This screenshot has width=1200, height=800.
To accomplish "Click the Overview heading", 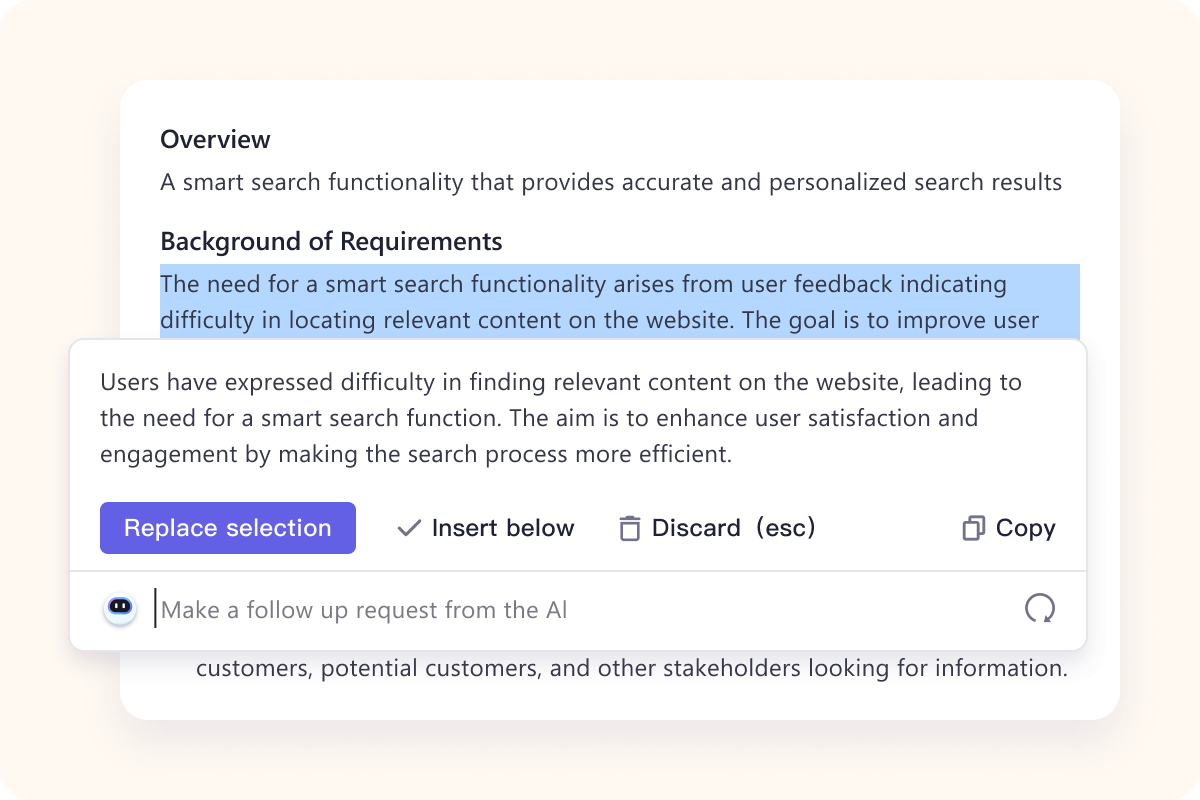I will pos(215,140).
